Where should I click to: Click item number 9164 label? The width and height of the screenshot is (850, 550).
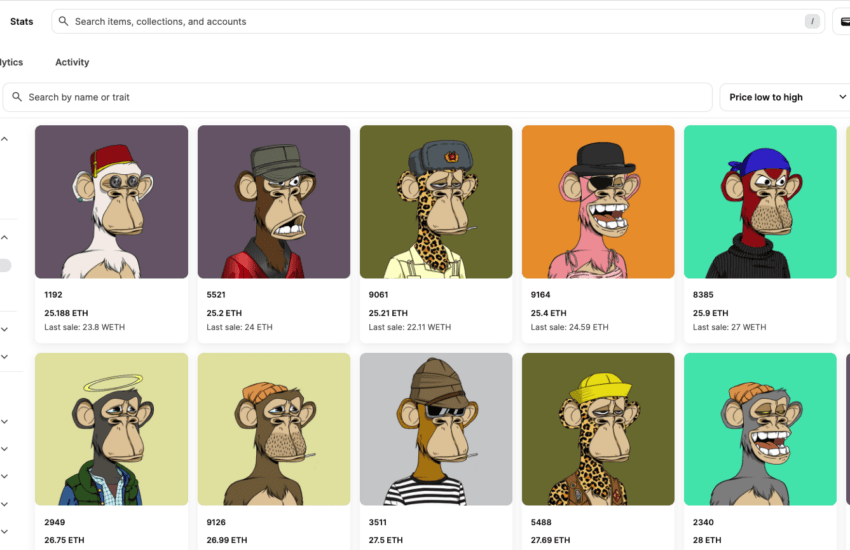tap(540, 295)
